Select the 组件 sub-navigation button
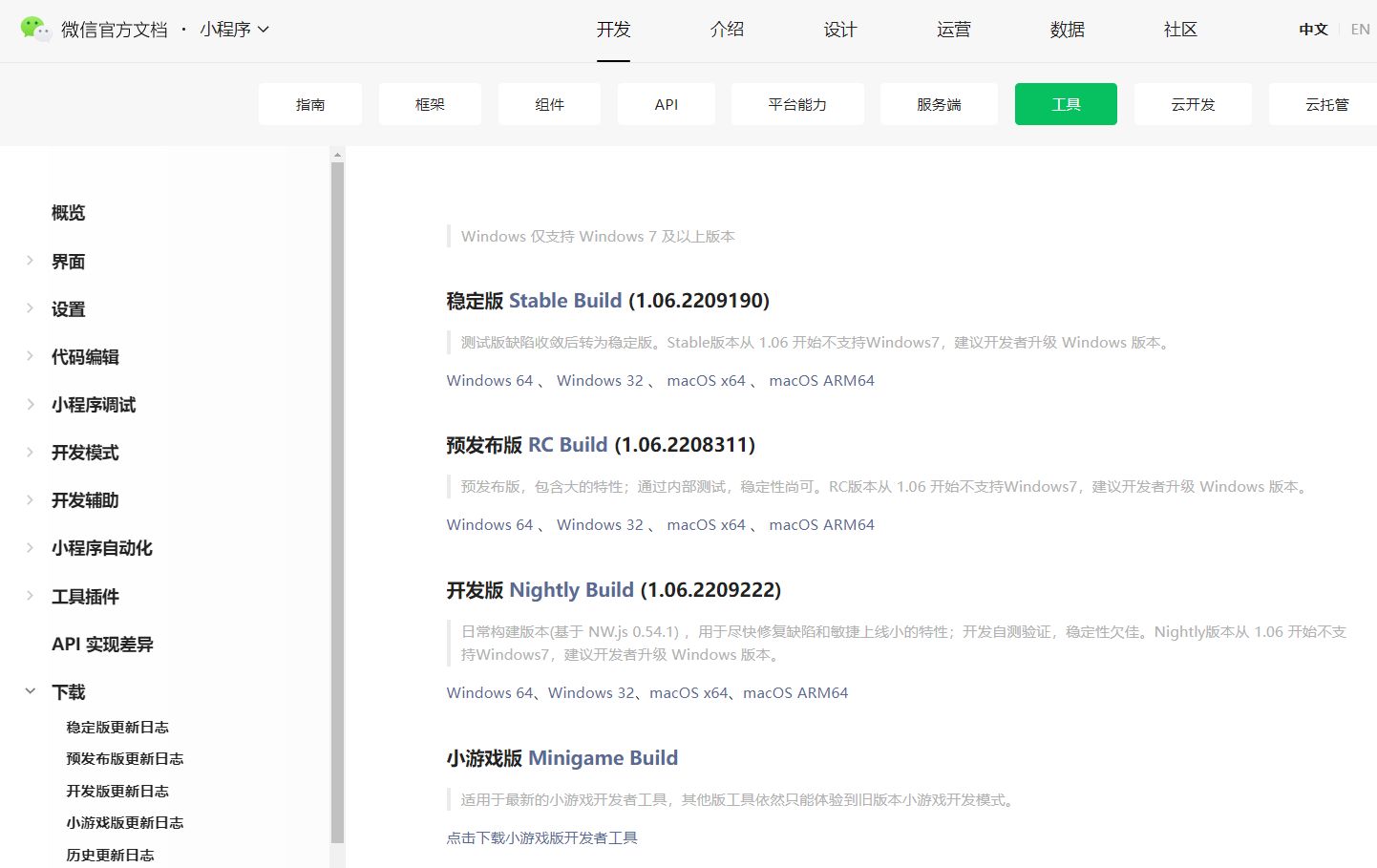 549,104
